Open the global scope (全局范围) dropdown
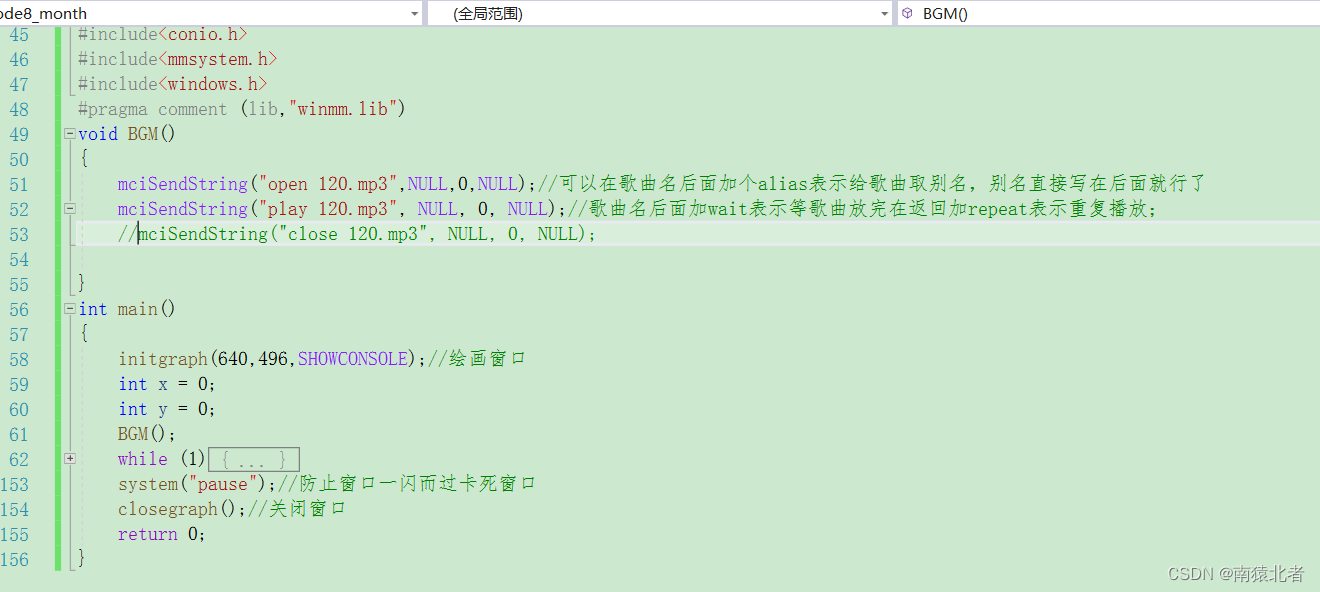Image resolution: width=1320 pixels, height=592 pixels. (x=884, y=13)
